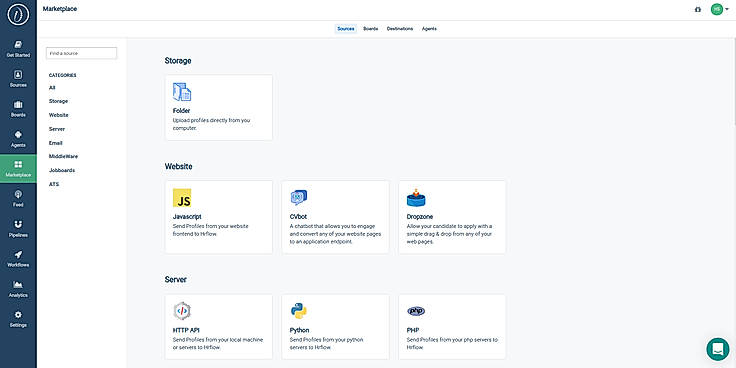Click the Javascript JS icon
The width and height of the screenshot is (736, 368).
[x=182, y=198]
